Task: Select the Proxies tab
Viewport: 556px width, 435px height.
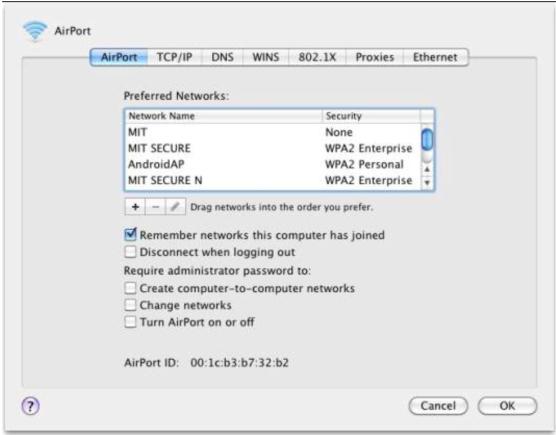Action: pyautogui.click(x=375, y=57)
